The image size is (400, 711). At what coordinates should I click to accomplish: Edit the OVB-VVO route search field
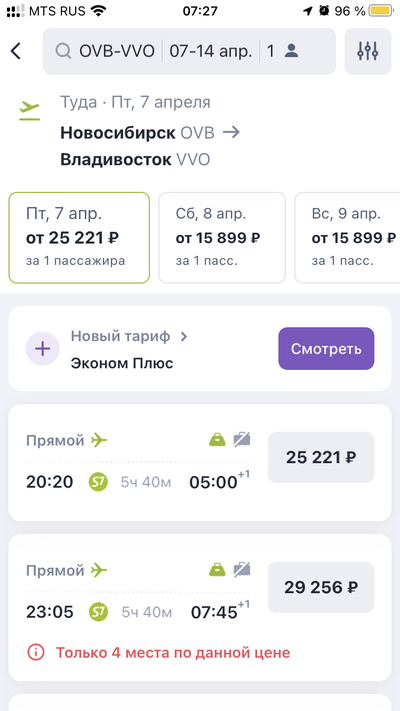coord(117,52)
